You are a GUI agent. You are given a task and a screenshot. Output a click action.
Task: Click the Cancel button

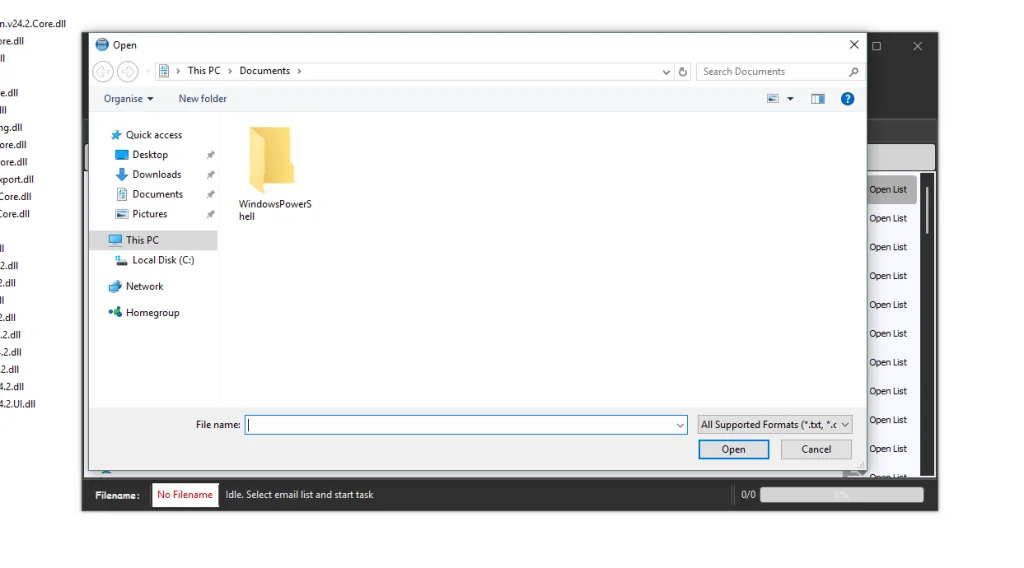pos(816,450)
